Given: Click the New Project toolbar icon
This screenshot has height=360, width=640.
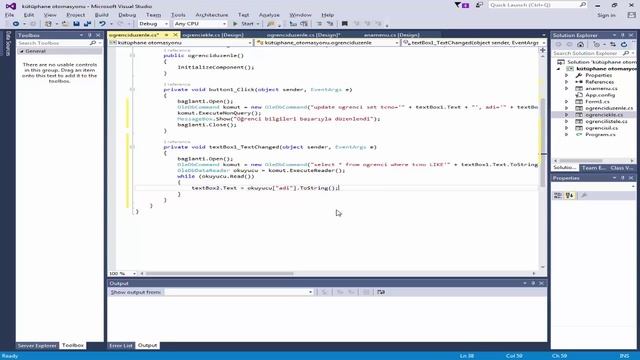Looking at the screenshot, I should 48,24.
